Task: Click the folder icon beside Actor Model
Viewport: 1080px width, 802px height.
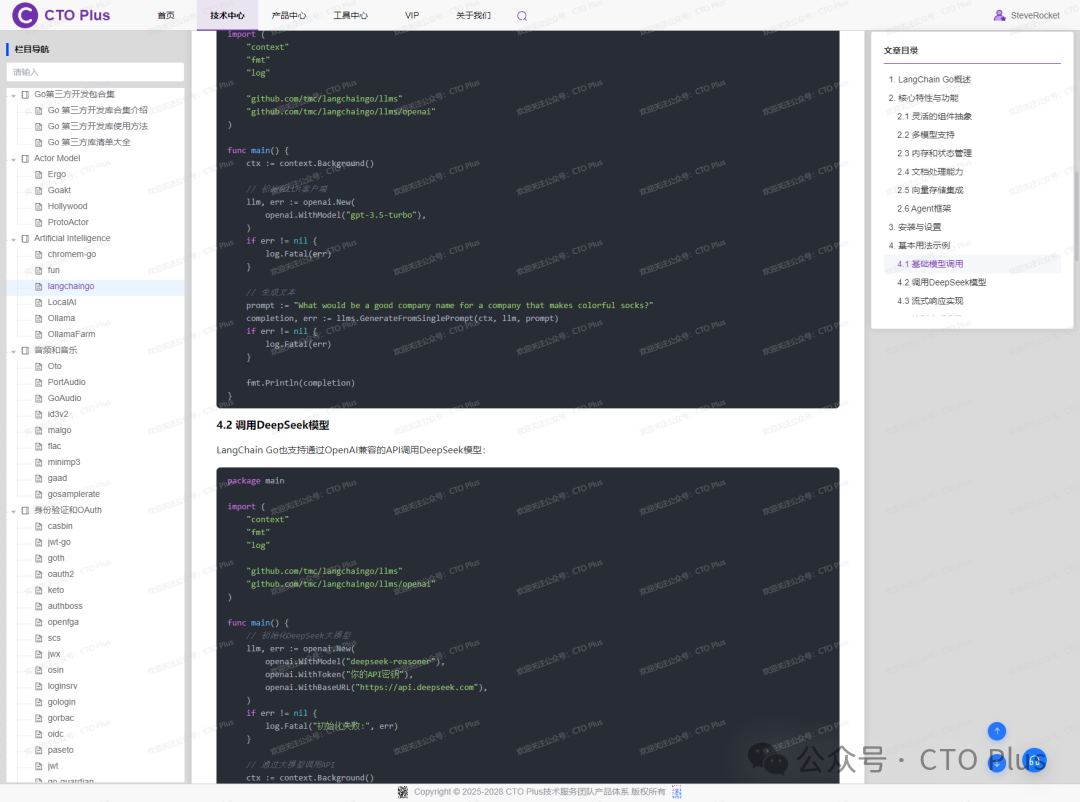Action: click(x=25, y=158)
